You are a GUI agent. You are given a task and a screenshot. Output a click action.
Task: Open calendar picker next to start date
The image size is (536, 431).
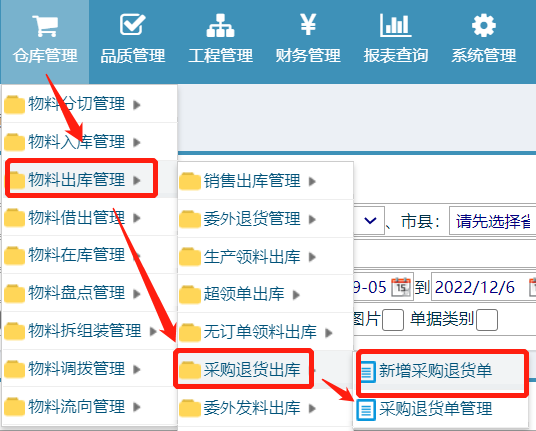click(x=401, y=286)
